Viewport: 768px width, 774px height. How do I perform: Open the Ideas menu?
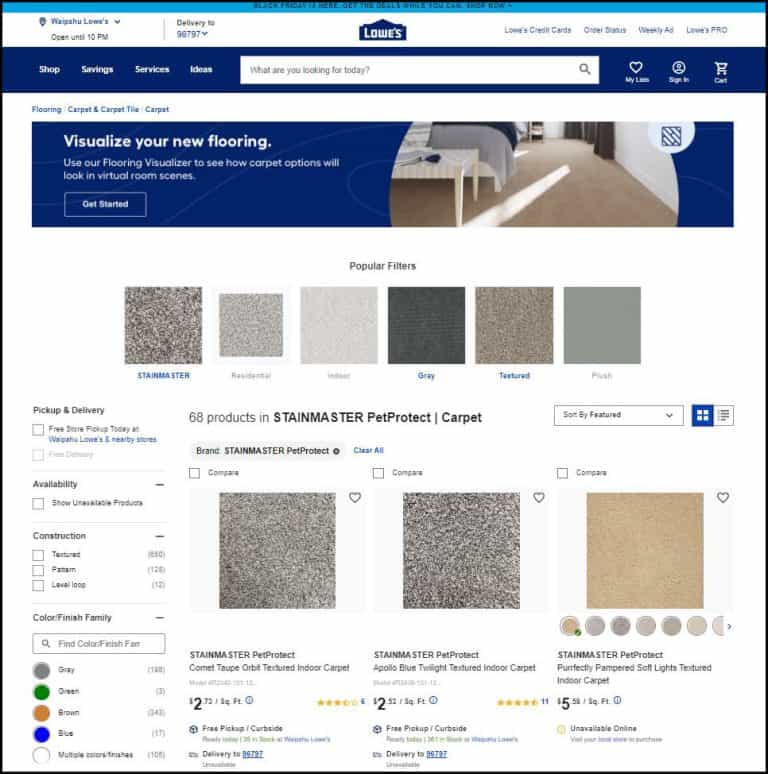click(x=201, y=69)
